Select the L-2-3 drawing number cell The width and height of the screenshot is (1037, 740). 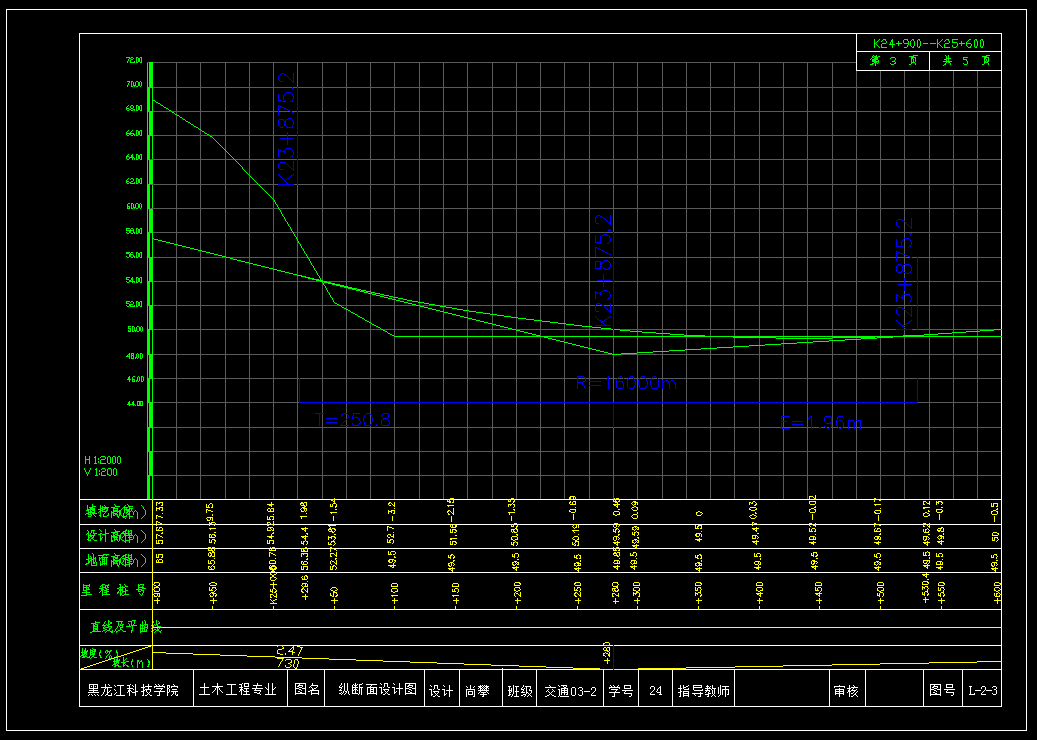coord(982,690)
